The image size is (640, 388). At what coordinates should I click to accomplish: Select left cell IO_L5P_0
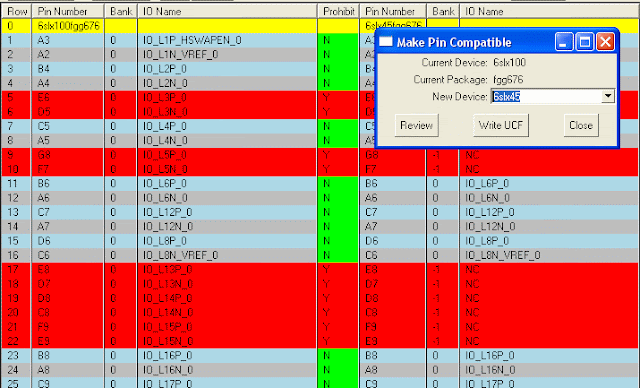click(x=227, y=155)
